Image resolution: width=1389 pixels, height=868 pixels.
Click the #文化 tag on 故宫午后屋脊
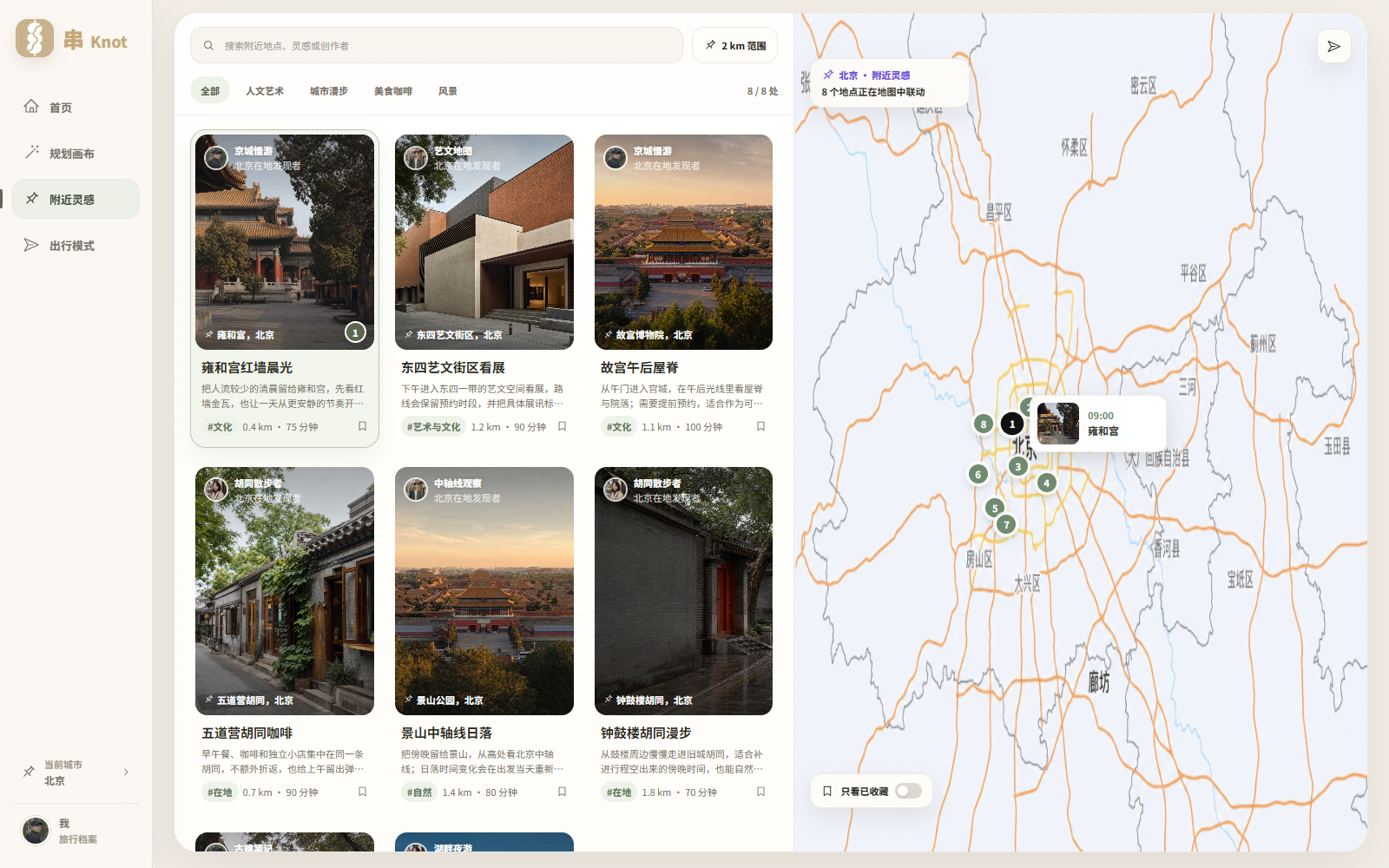coord(619,427)
